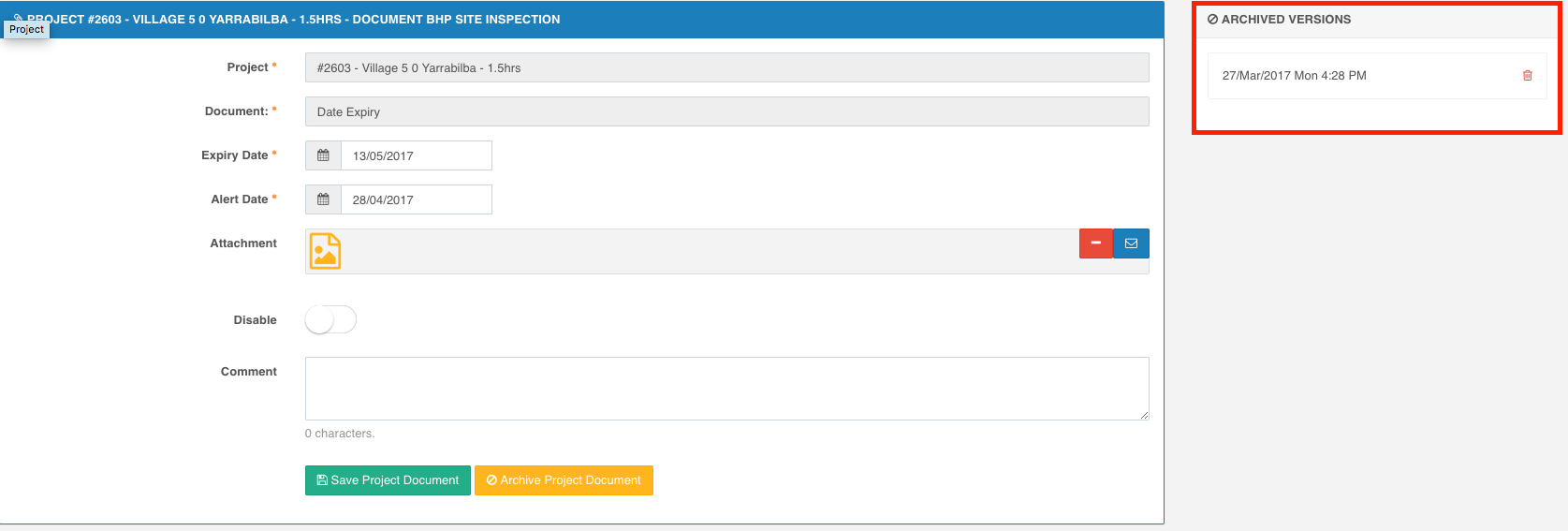
Task: Click Save Project Document button
Action: (x=388, y=480)
